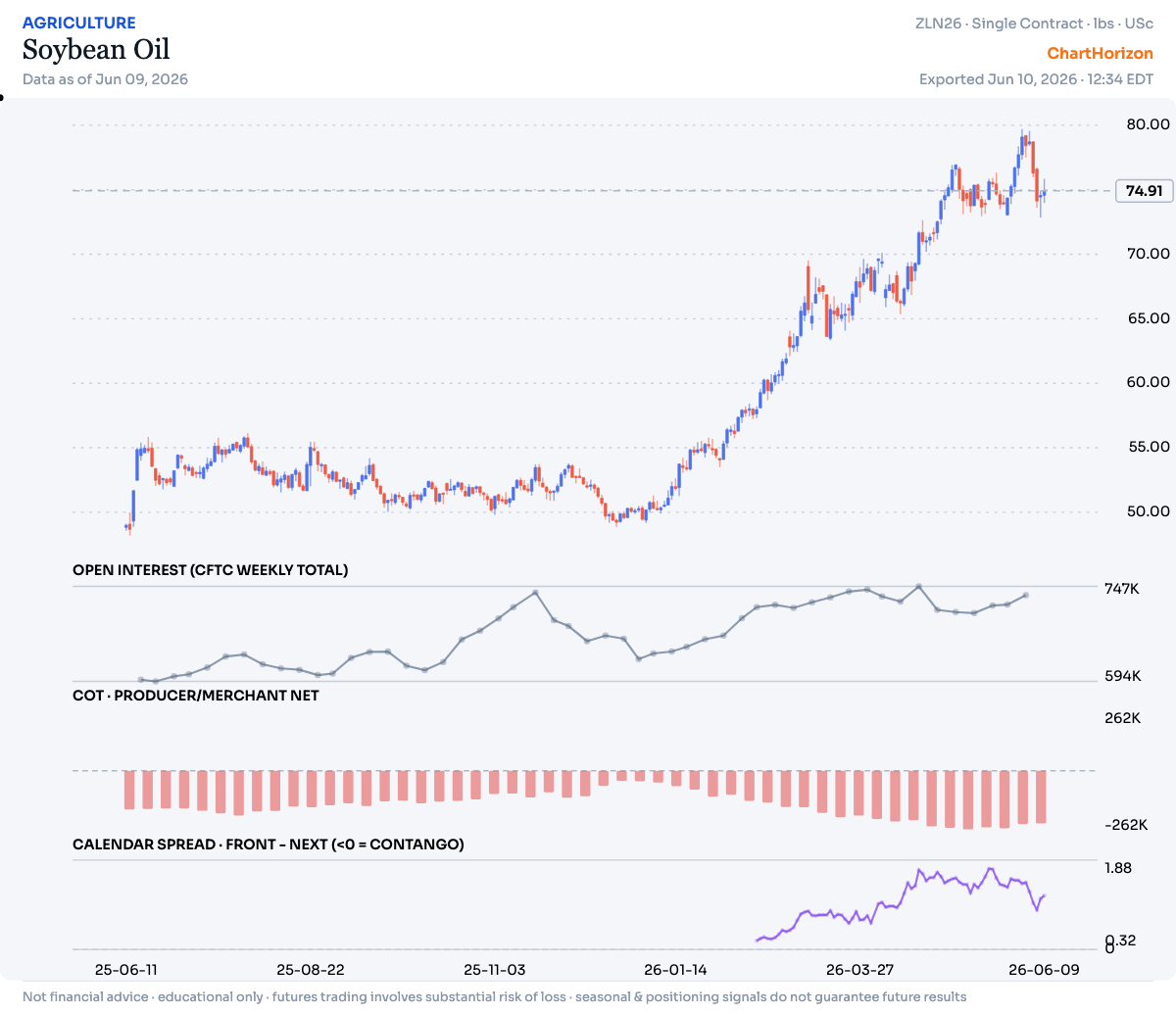Select the Soybean Oil chart title

(x=96, y=49)
